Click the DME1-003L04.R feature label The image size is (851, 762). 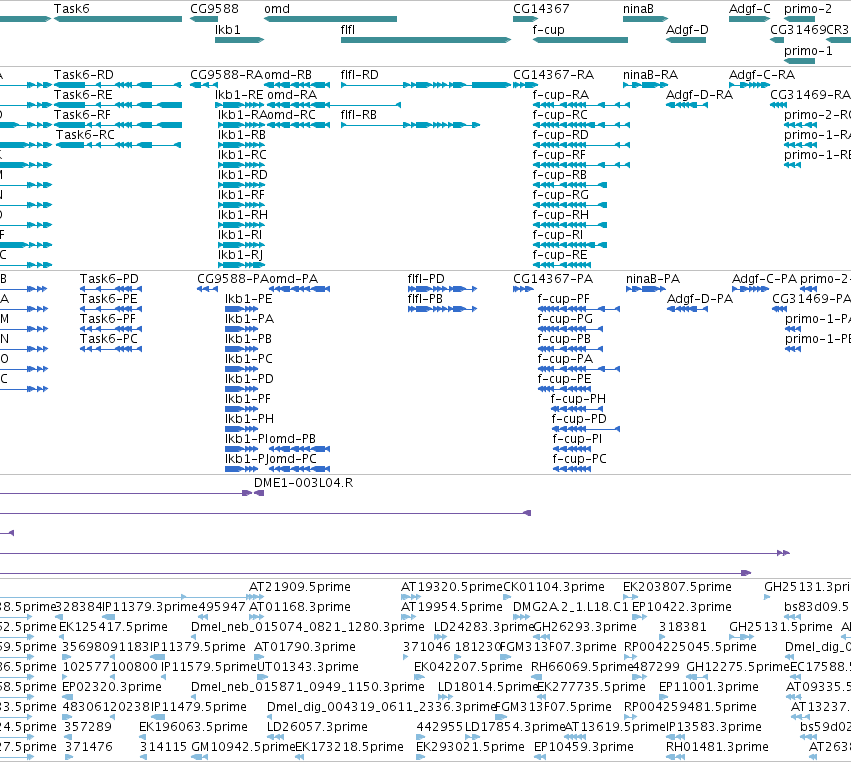click(303, 483)
